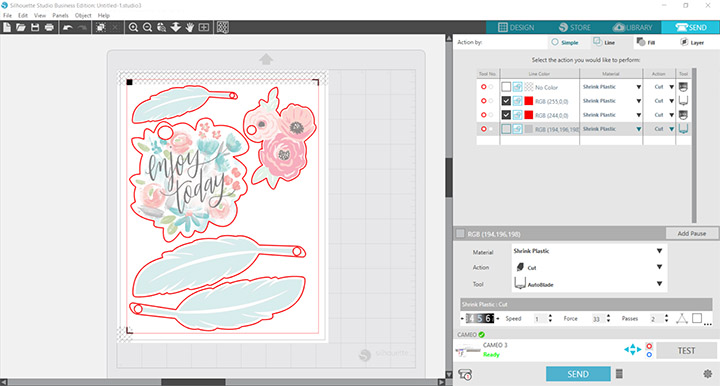Click the line style icon in No Color row
720x386 pixels.
click(518, 87)
